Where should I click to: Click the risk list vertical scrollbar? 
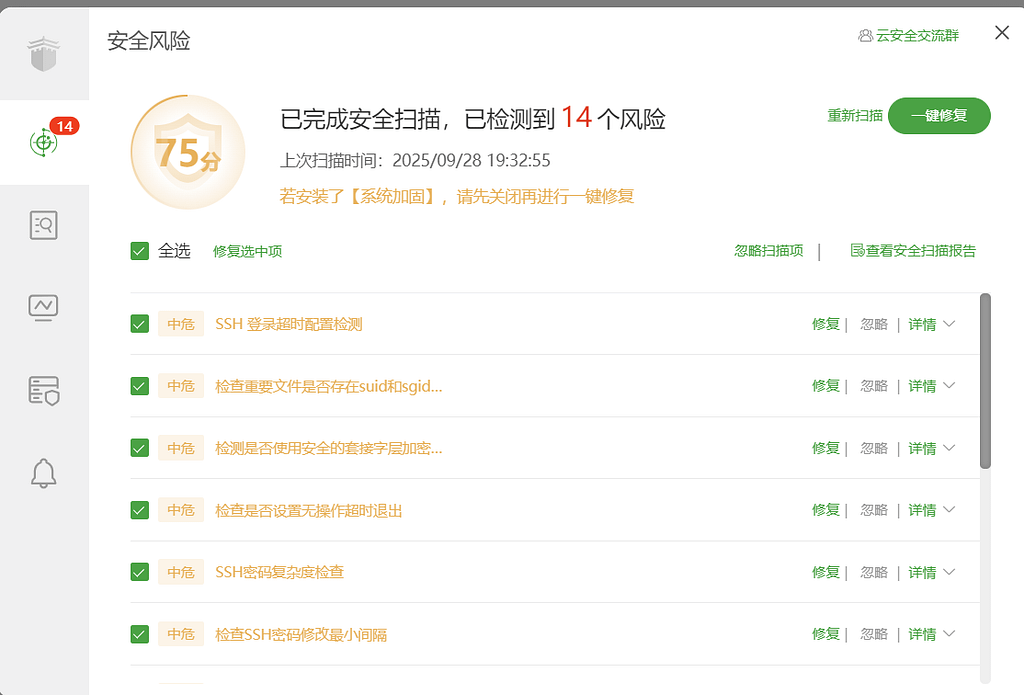(x=985, y=381)
